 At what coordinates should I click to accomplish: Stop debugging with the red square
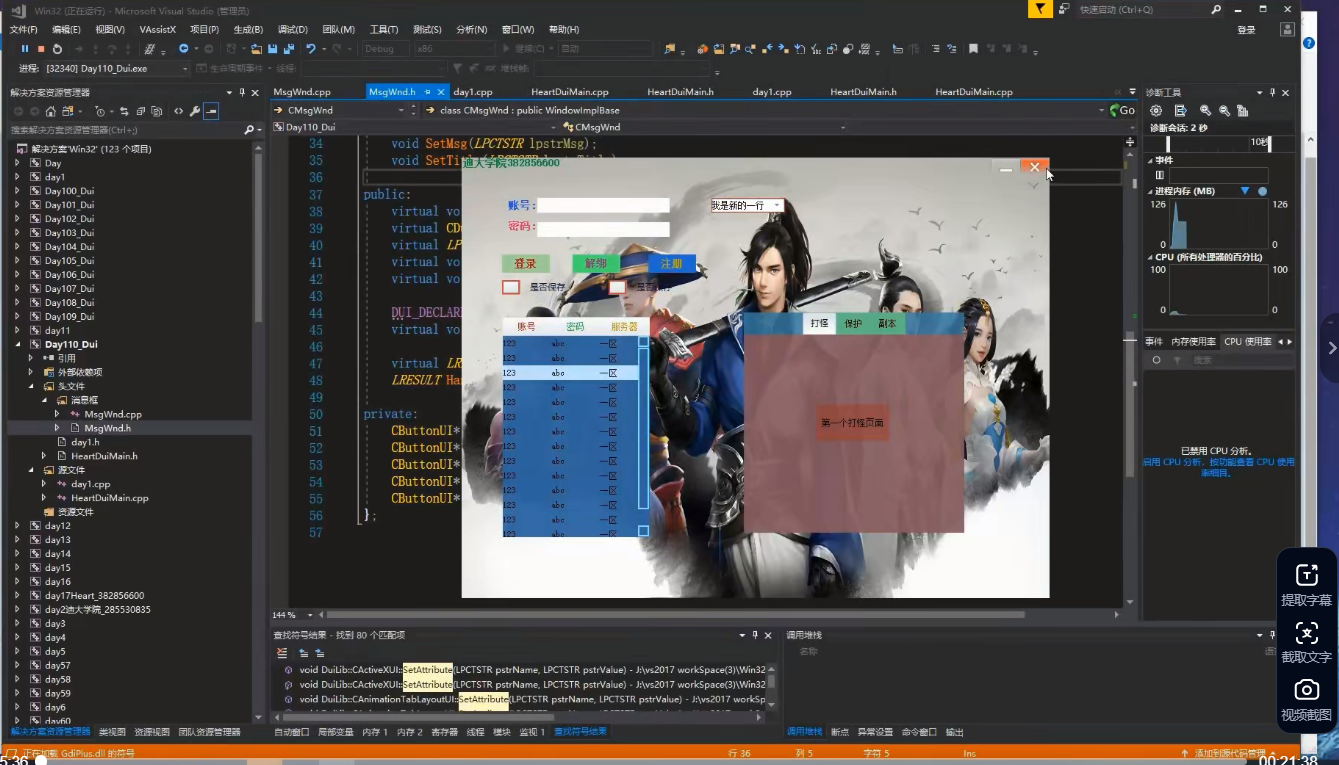[x=41, y=49]
